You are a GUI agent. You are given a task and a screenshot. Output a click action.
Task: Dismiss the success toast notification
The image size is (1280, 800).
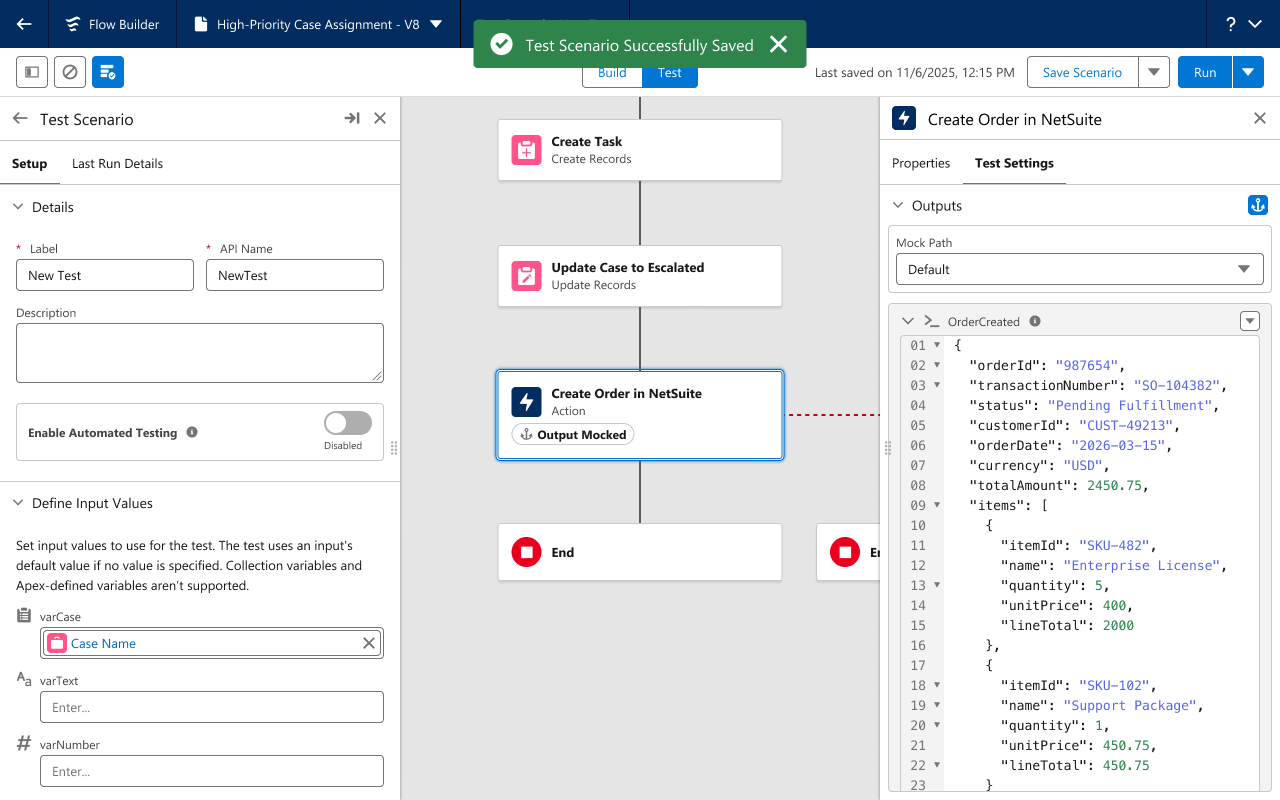pos(778,44)
